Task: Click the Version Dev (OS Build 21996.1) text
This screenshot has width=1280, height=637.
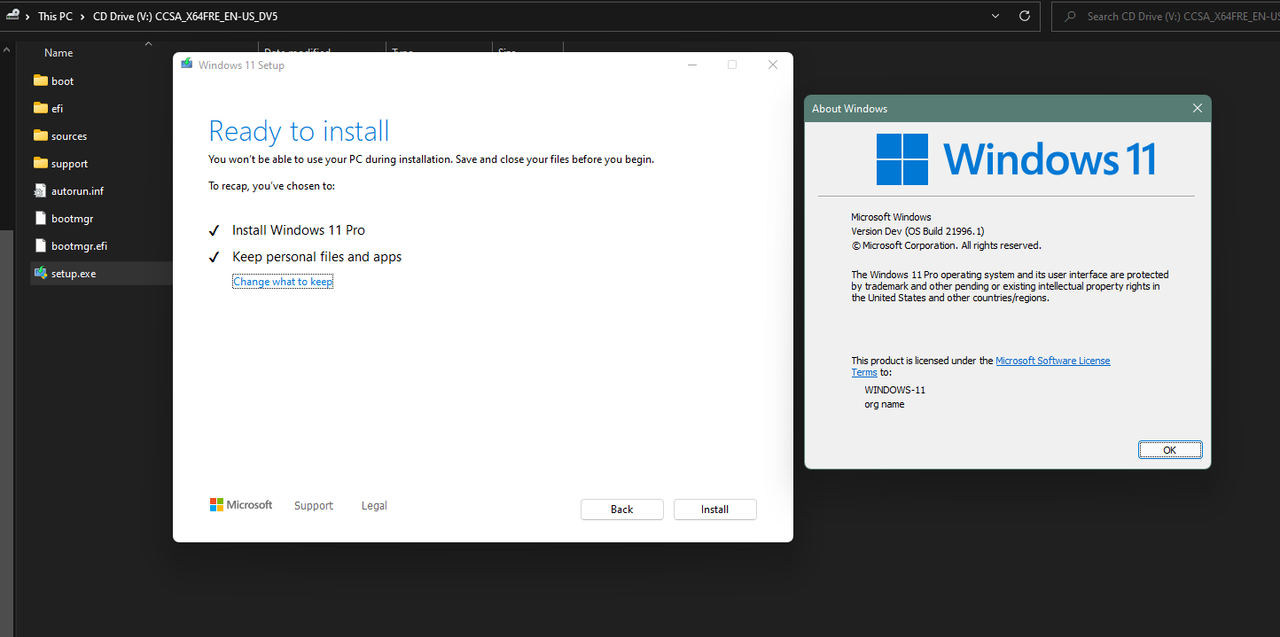Action: pos(918,231)
